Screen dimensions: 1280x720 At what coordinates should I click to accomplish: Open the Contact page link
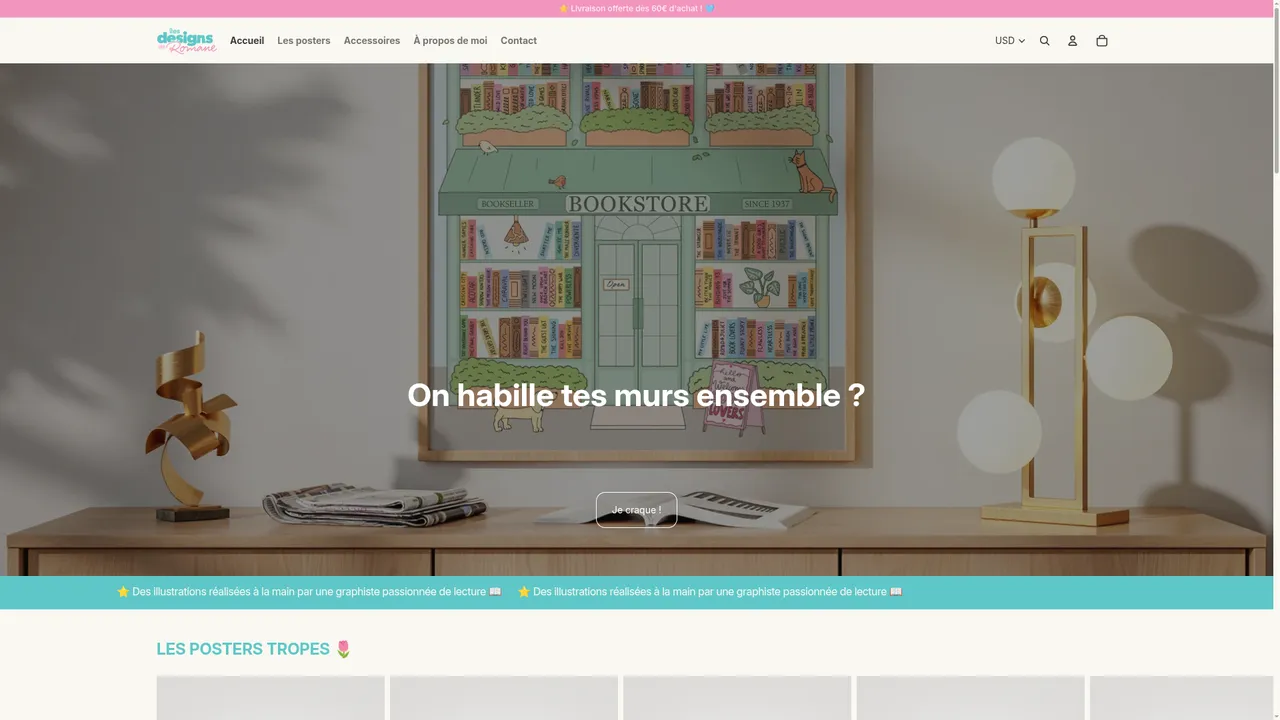click(x=519, y=41)
